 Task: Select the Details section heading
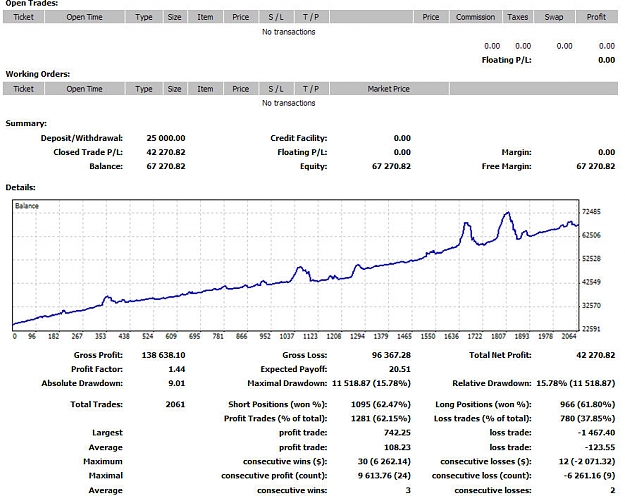pos(20,187)
